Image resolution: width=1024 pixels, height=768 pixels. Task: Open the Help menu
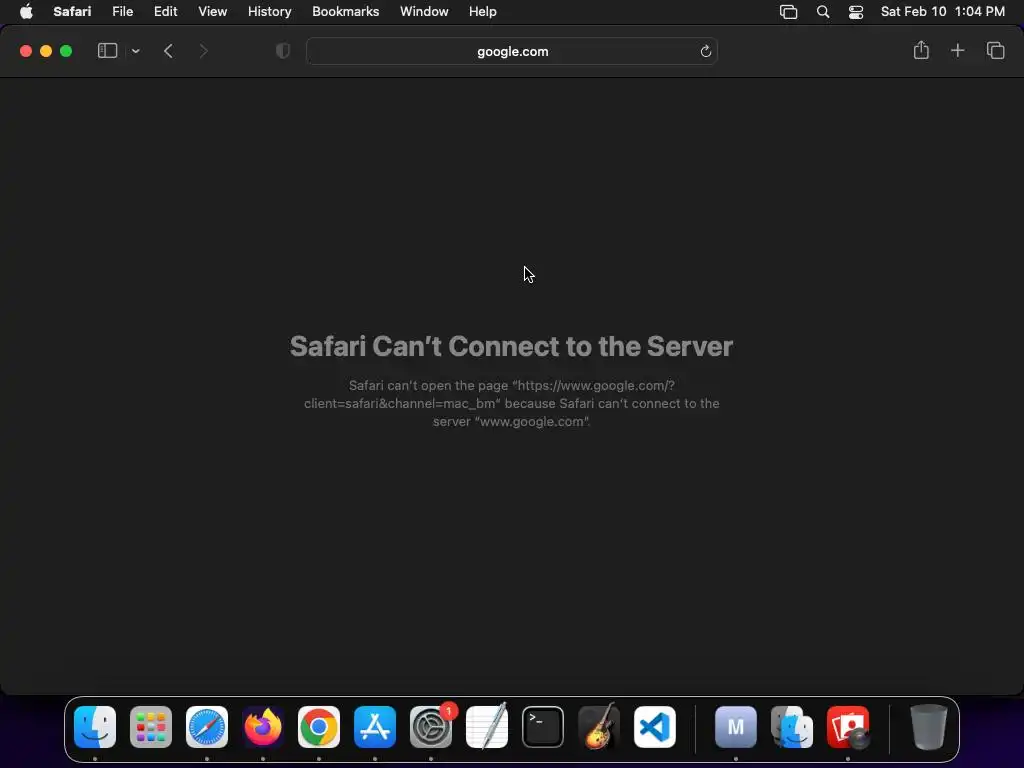(483, 12)
